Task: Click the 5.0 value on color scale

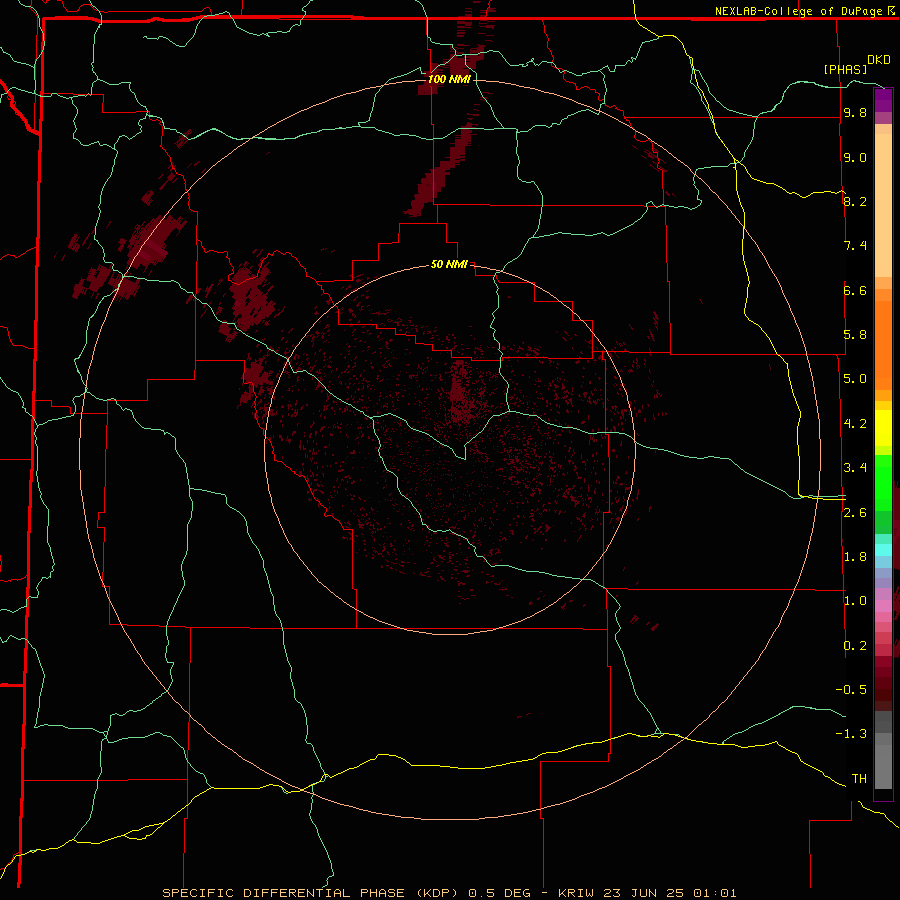Action: (x=855, y=379)
